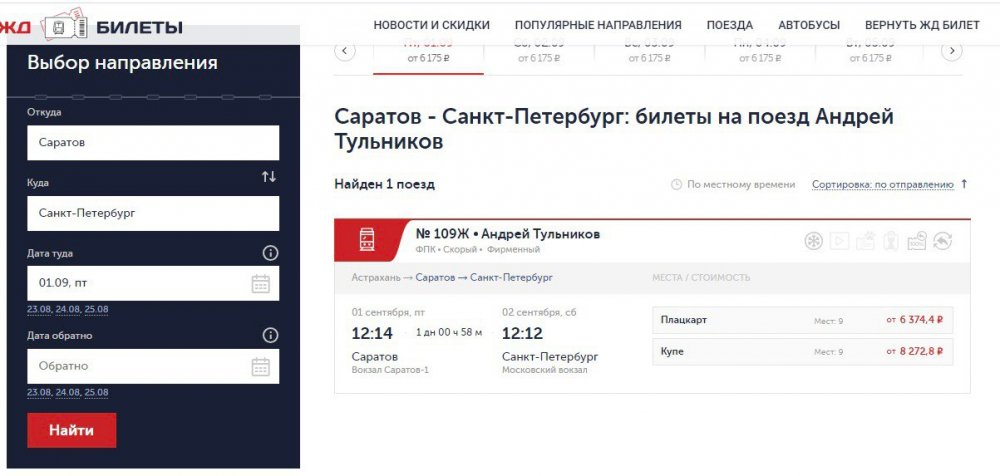Screen dimensions: 1000x476
Task: Click the 100% ticket refund icon
Action: tap(916, 241)
